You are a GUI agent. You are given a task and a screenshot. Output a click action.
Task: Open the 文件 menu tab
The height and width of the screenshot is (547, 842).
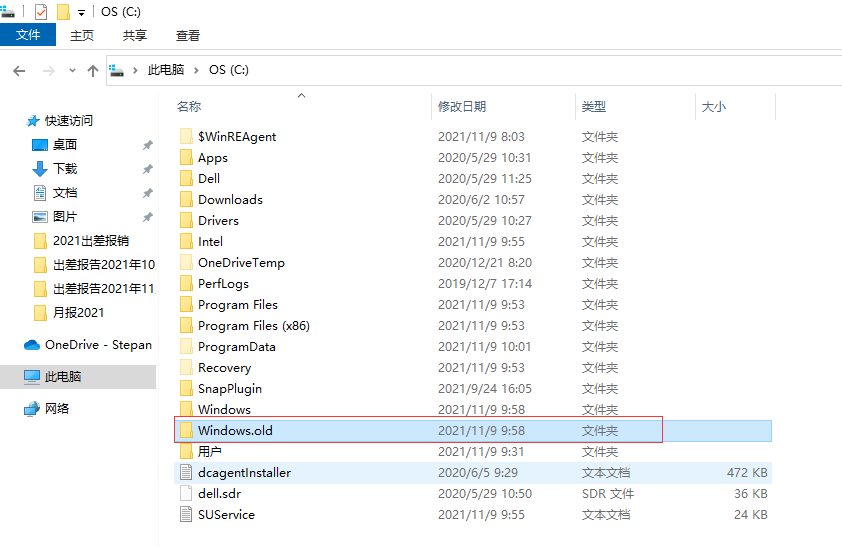coord(28,35)
